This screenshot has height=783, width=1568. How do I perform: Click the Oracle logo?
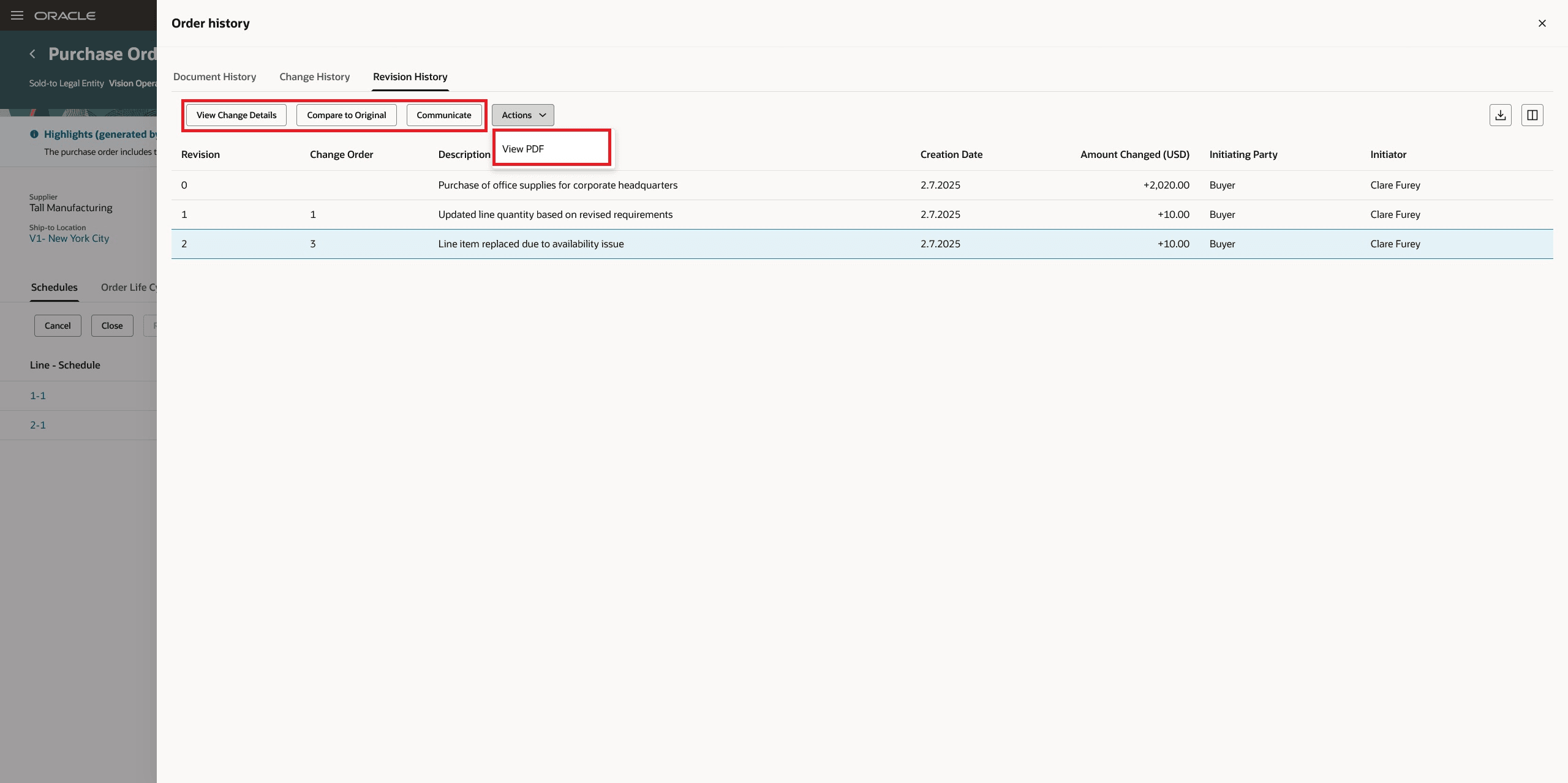pyautogui.click(x=65, y=15)
